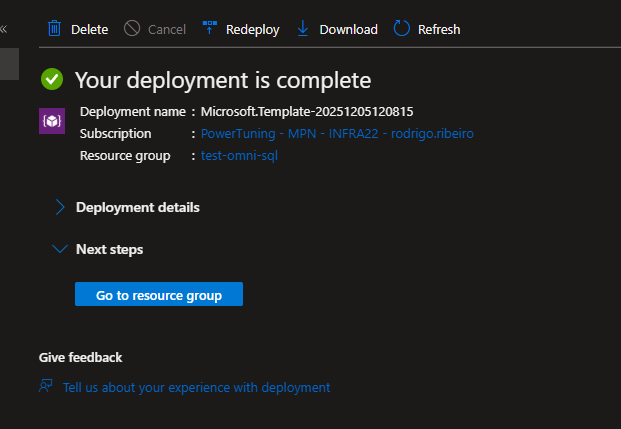Select the Download text label
This screenshot has height=429, width=621.
[348, 30]
